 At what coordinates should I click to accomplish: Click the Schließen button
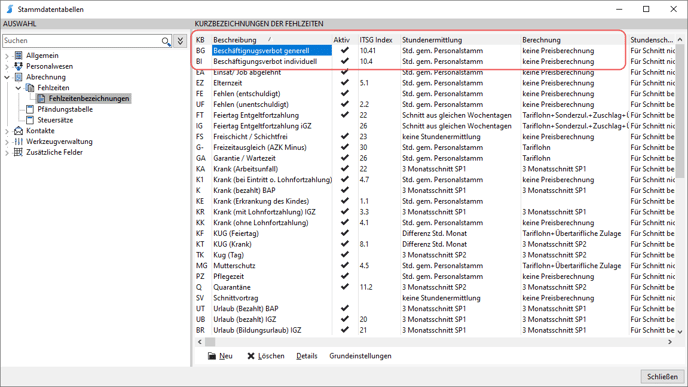[x=662, y=376]
